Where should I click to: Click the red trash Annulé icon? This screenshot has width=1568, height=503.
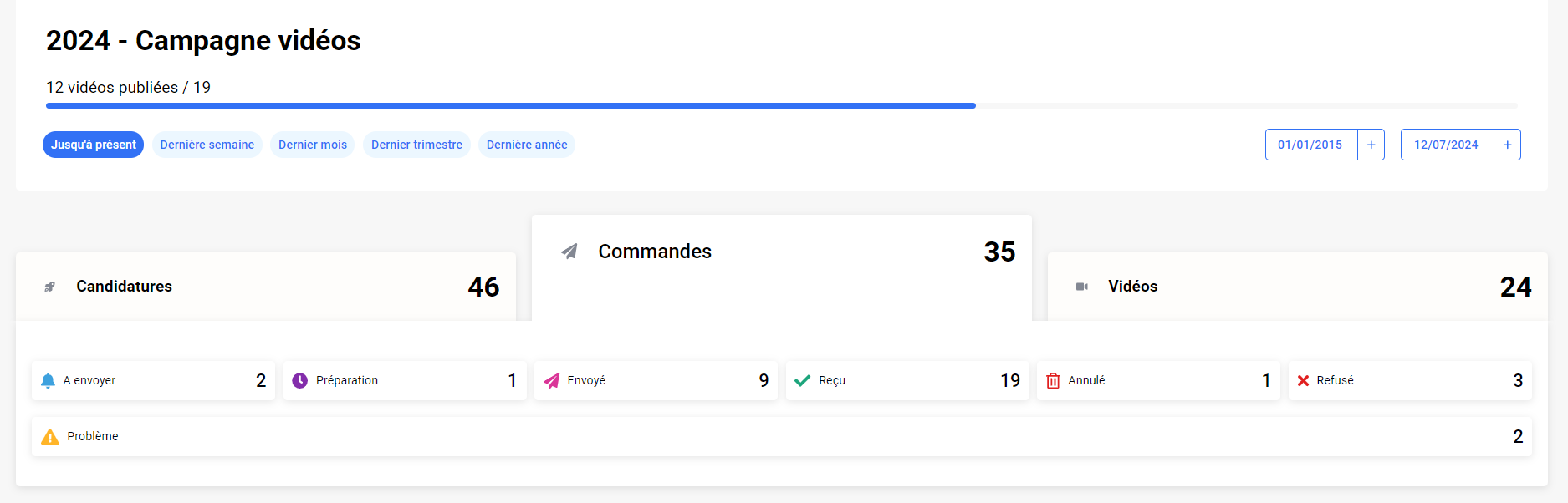[1053, 380]
